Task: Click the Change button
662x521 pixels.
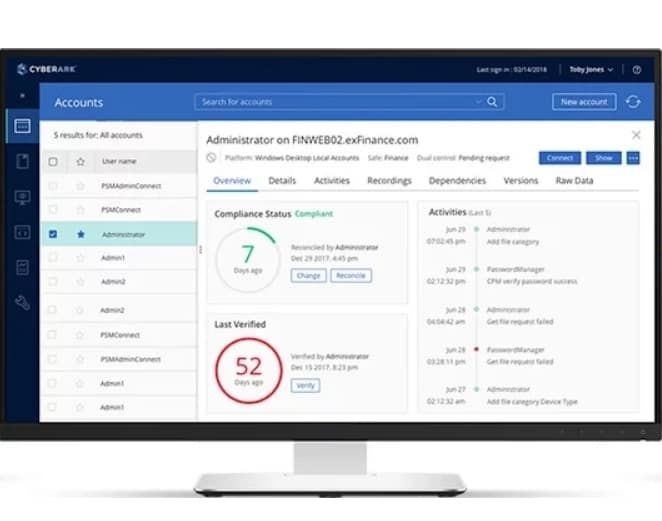Action: point(309,276)
